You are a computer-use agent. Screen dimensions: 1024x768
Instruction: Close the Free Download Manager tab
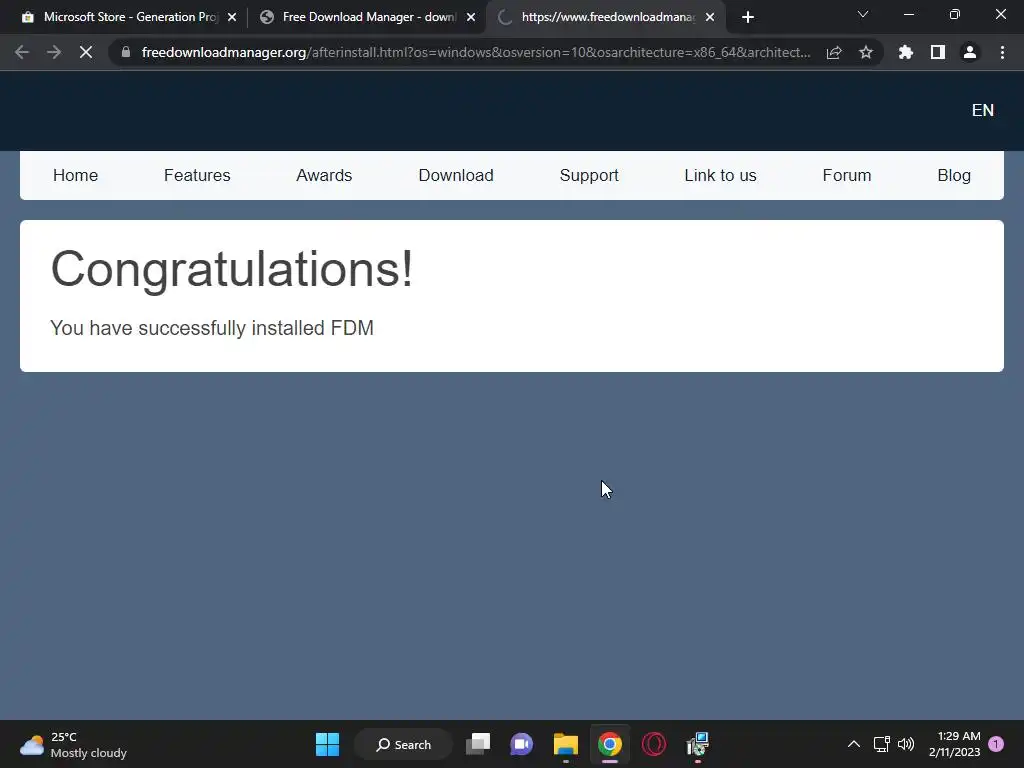[x=471, y=17]
